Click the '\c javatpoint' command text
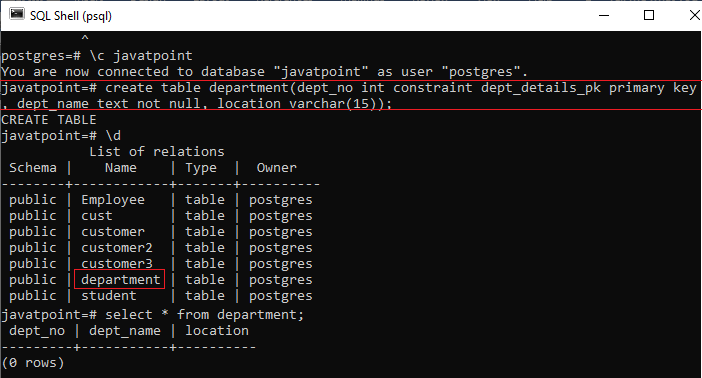The height and width of the screenshot is (378, 702). 141,56
